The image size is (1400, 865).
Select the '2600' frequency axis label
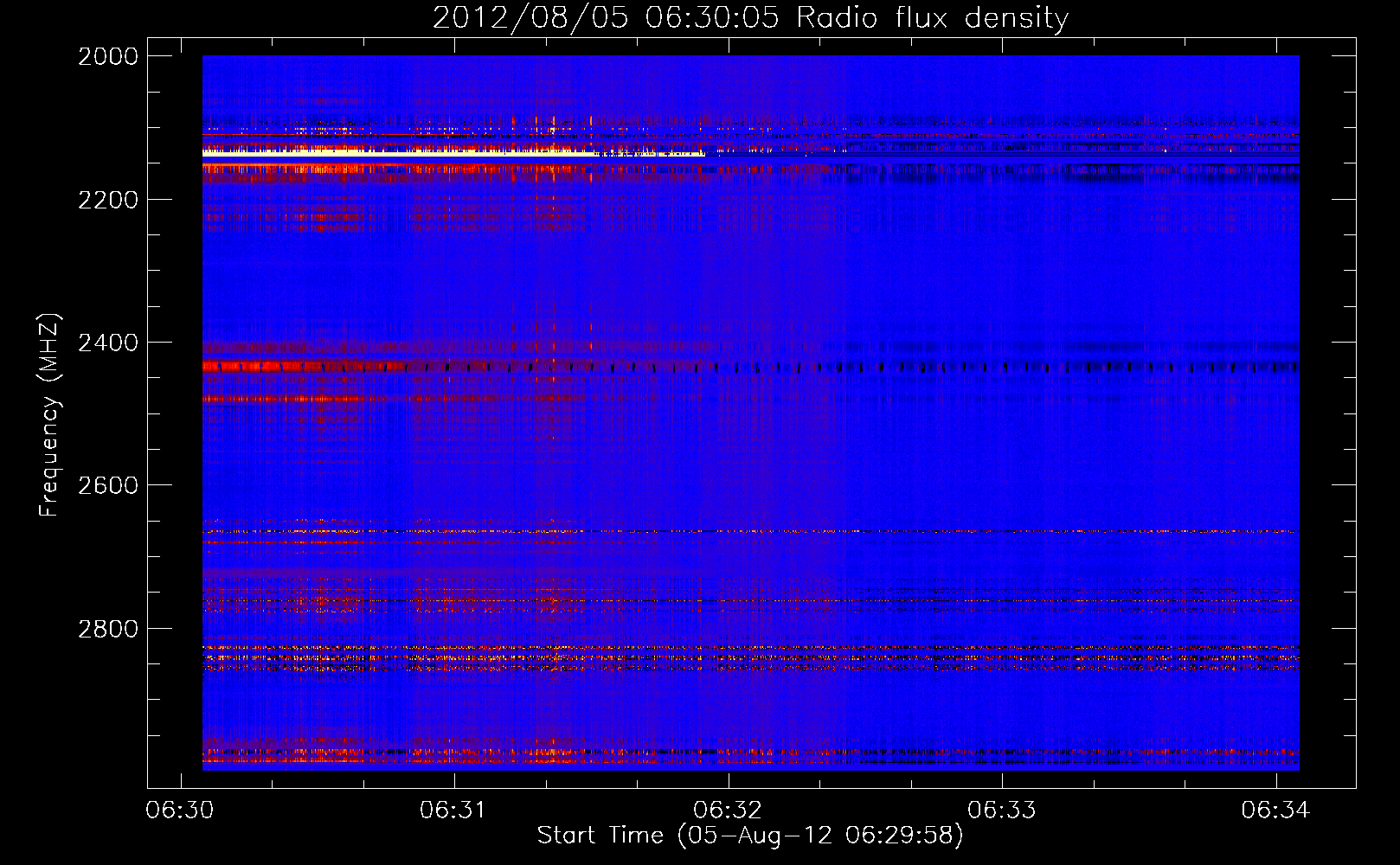point(108,485)
